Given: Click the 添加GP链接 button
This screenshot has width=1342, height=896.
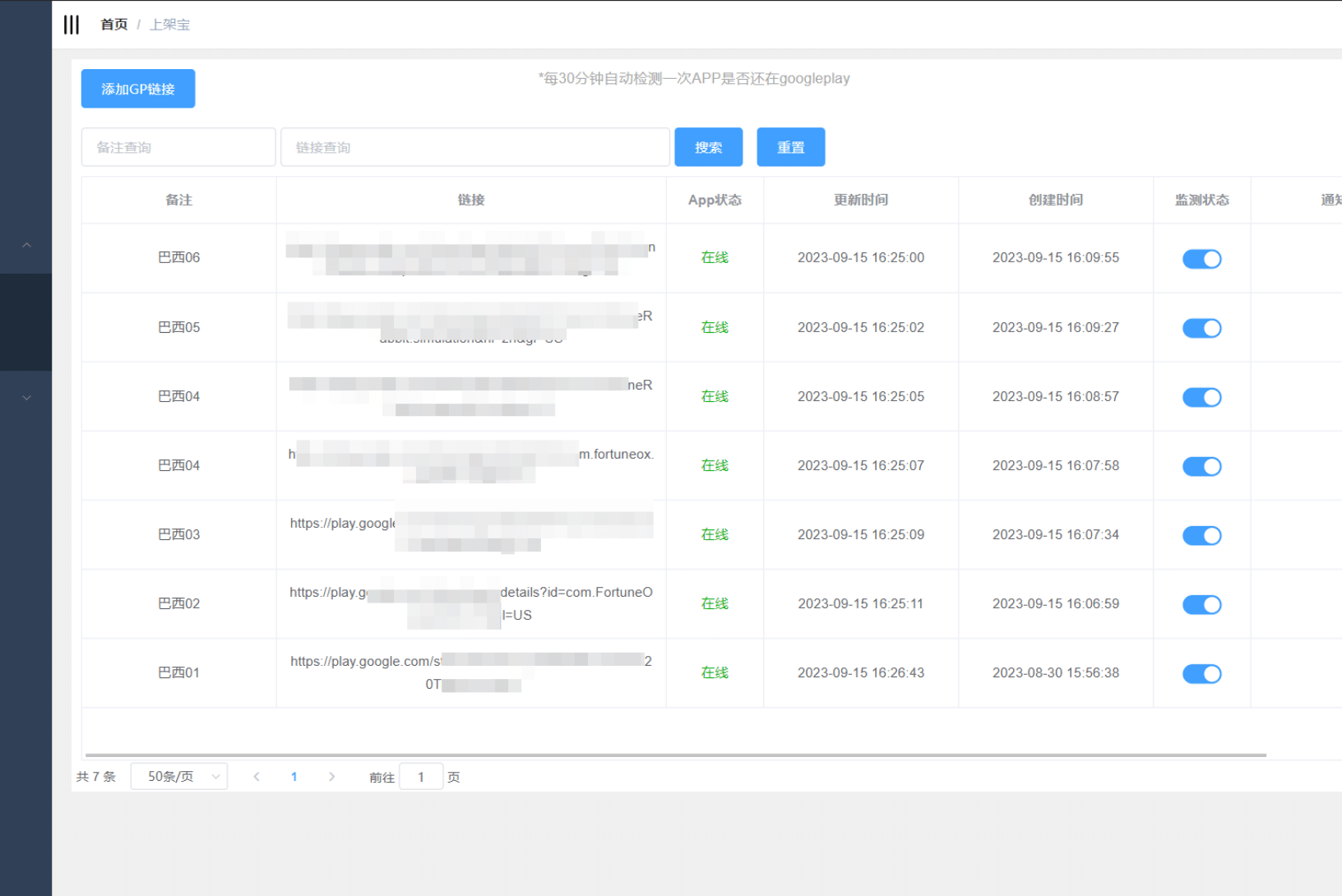Looking at the screenshot, I should coord(138,89).
